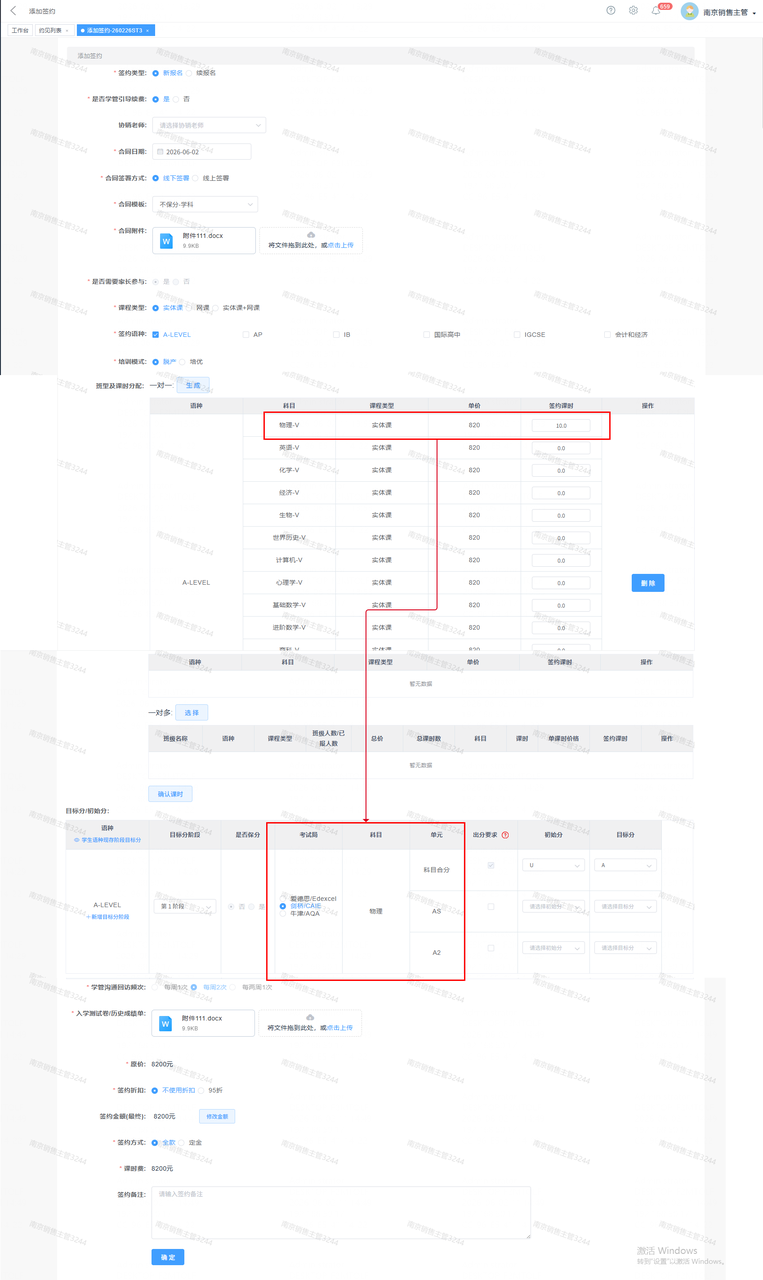Click the 修改金额 button

pos(218,1116)
